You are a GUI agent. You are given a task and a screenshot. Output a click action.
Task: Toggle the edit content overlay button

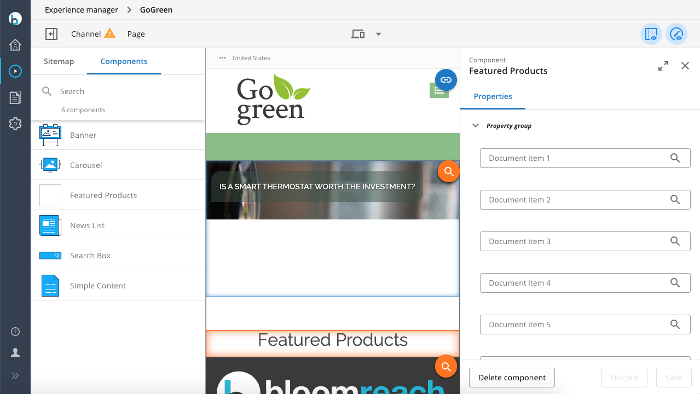point(676,34)
